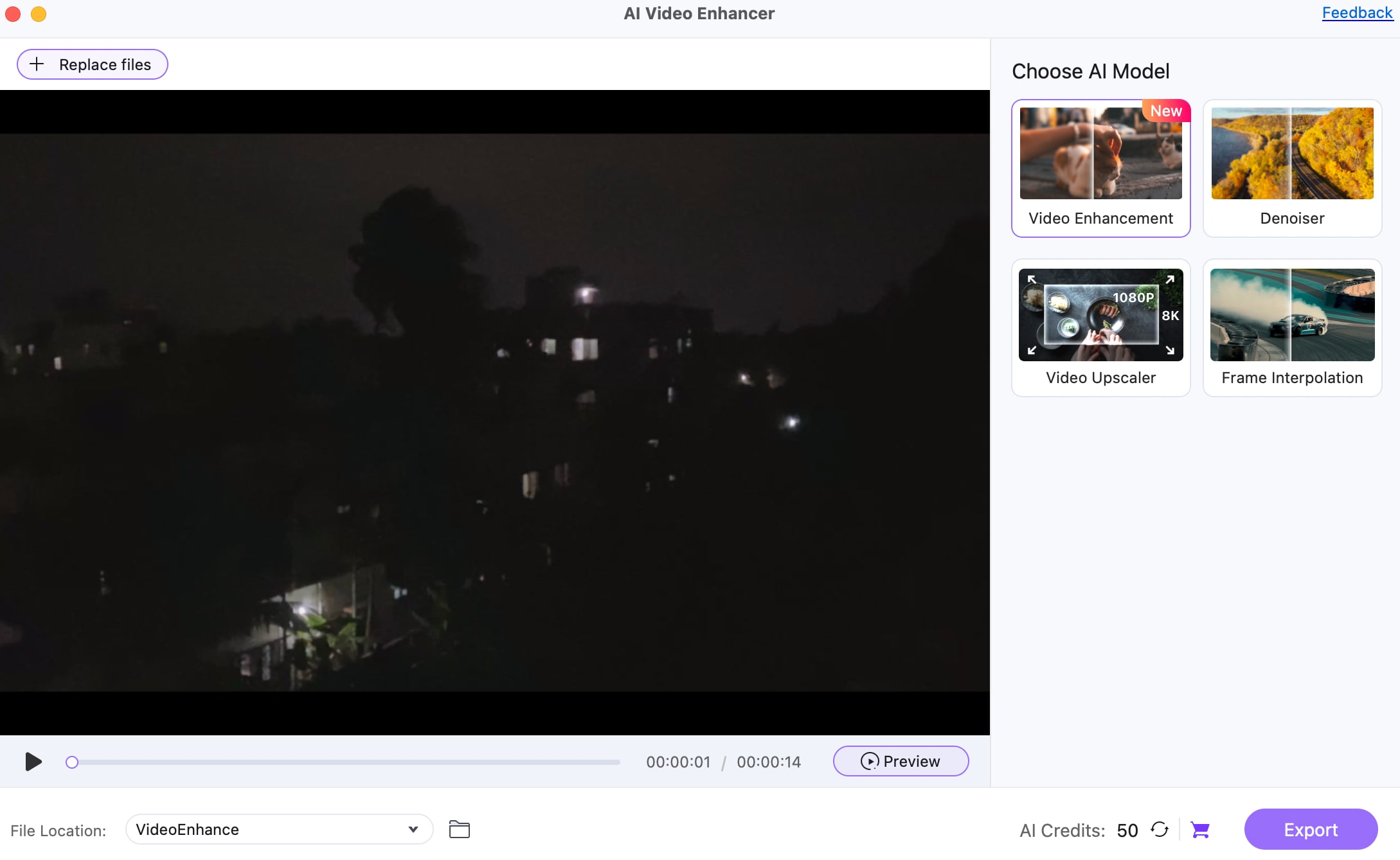This screenshot has width=1400, height=860.
Task: Choose the Denoiser AI model
Action: click(1292, 168)
